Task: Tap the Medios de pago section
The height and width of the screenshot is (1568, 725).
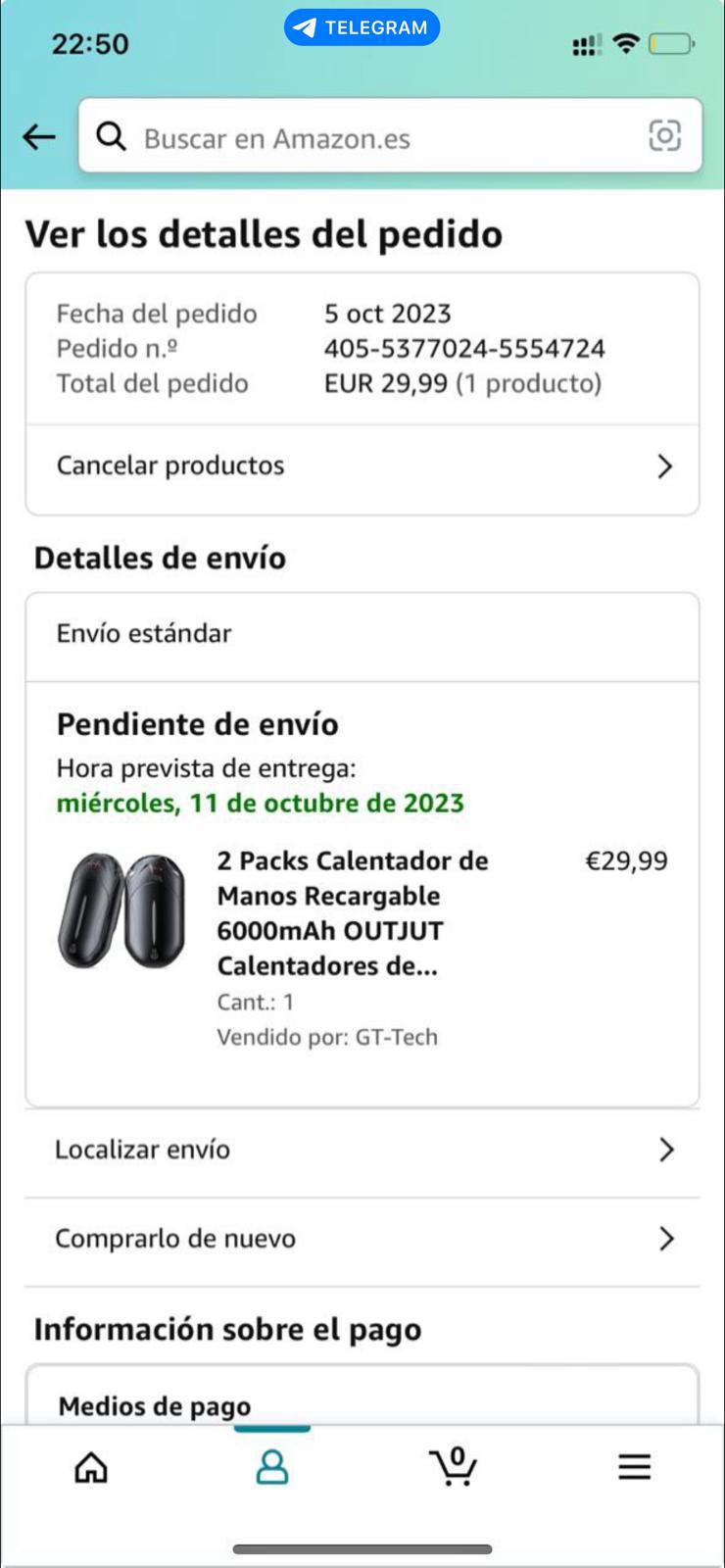Action: pos(155,1406)
